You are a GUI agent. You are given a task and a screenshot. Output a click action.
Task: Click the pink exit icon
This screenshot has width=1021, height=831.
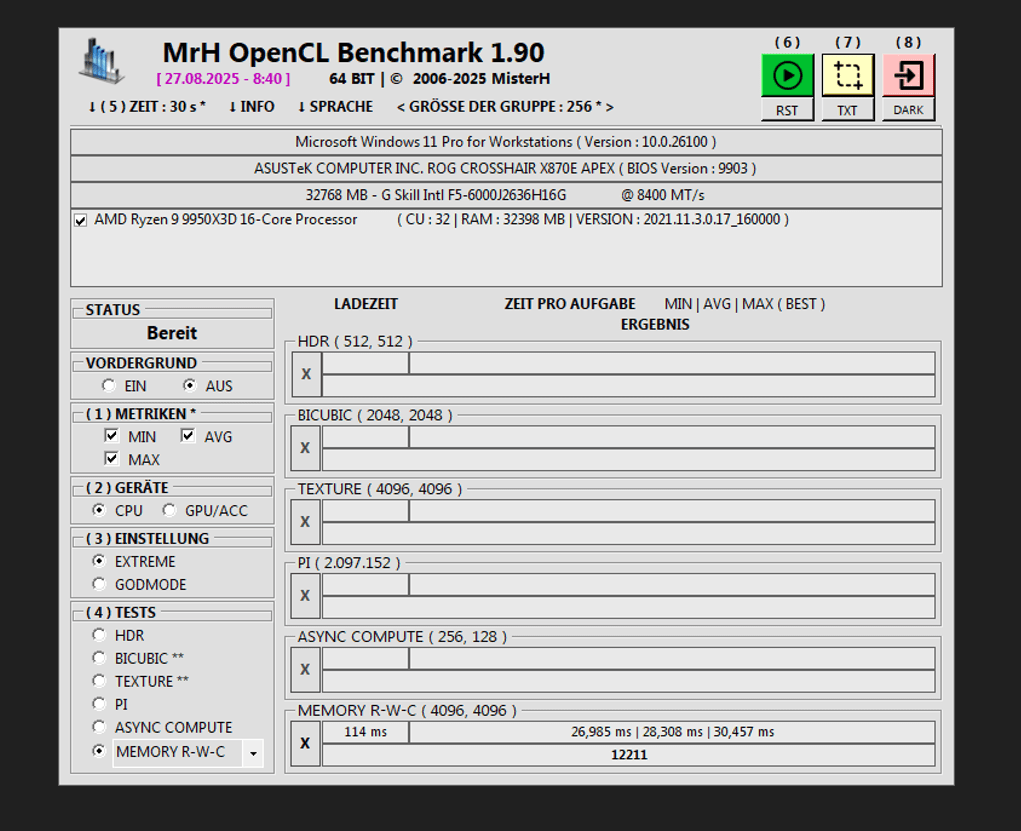pyautogui.click(x=908, y=76)
